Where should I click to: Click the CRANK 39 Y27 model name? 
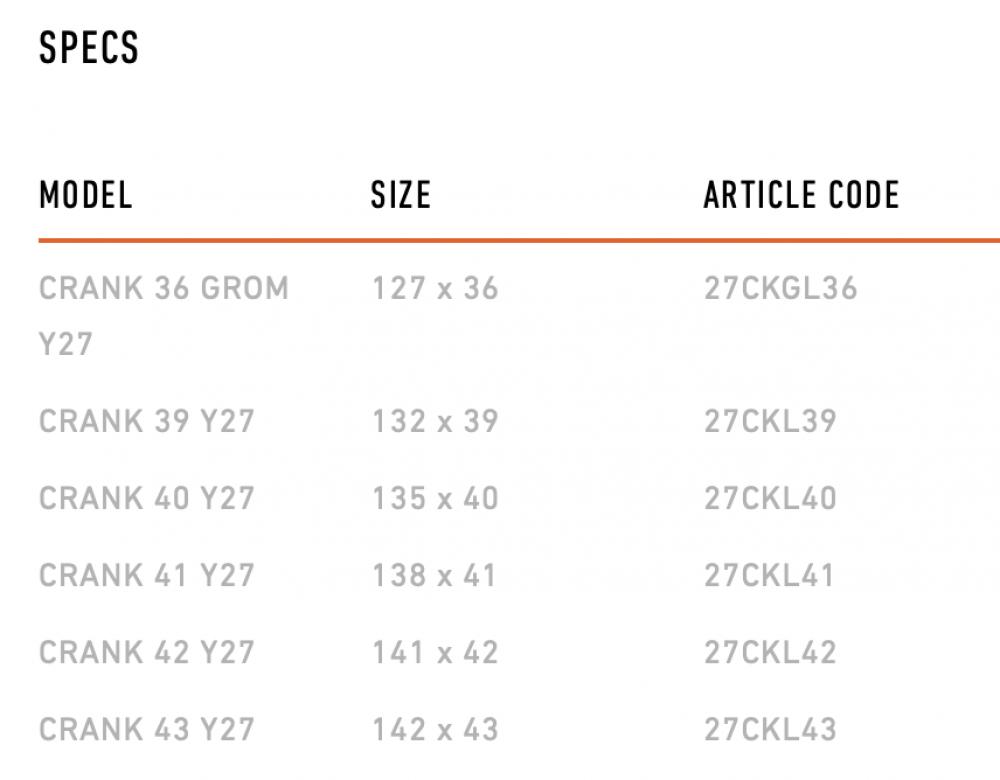[147, 422]
